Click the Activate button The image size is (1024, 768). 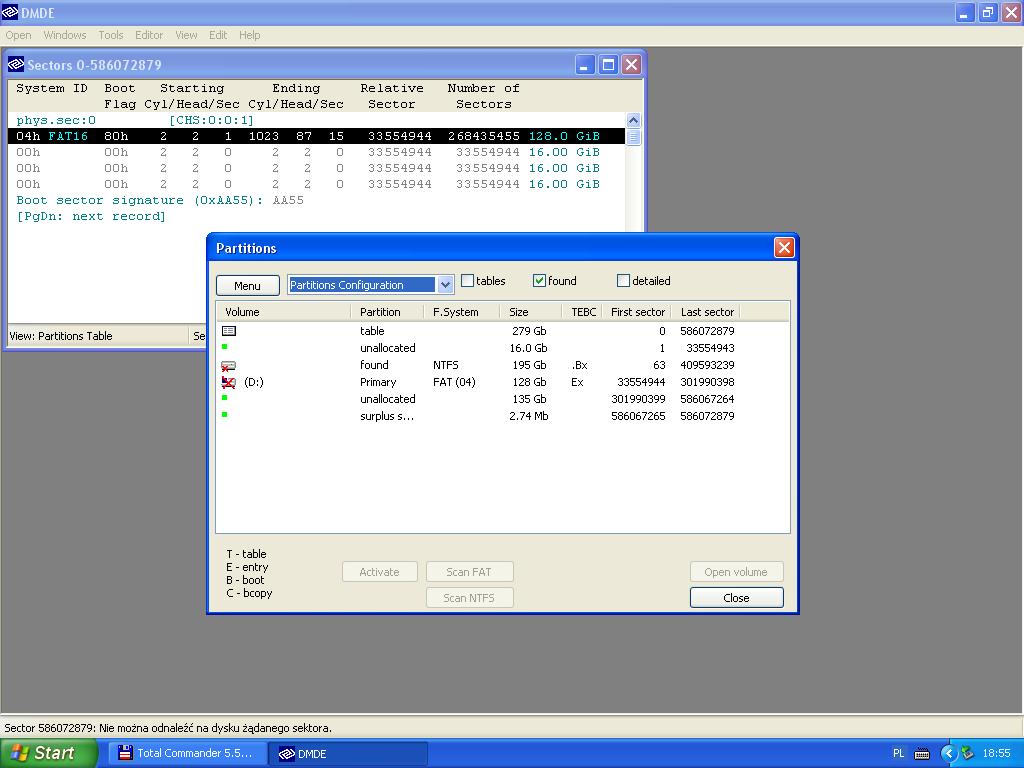coord(379,572)
